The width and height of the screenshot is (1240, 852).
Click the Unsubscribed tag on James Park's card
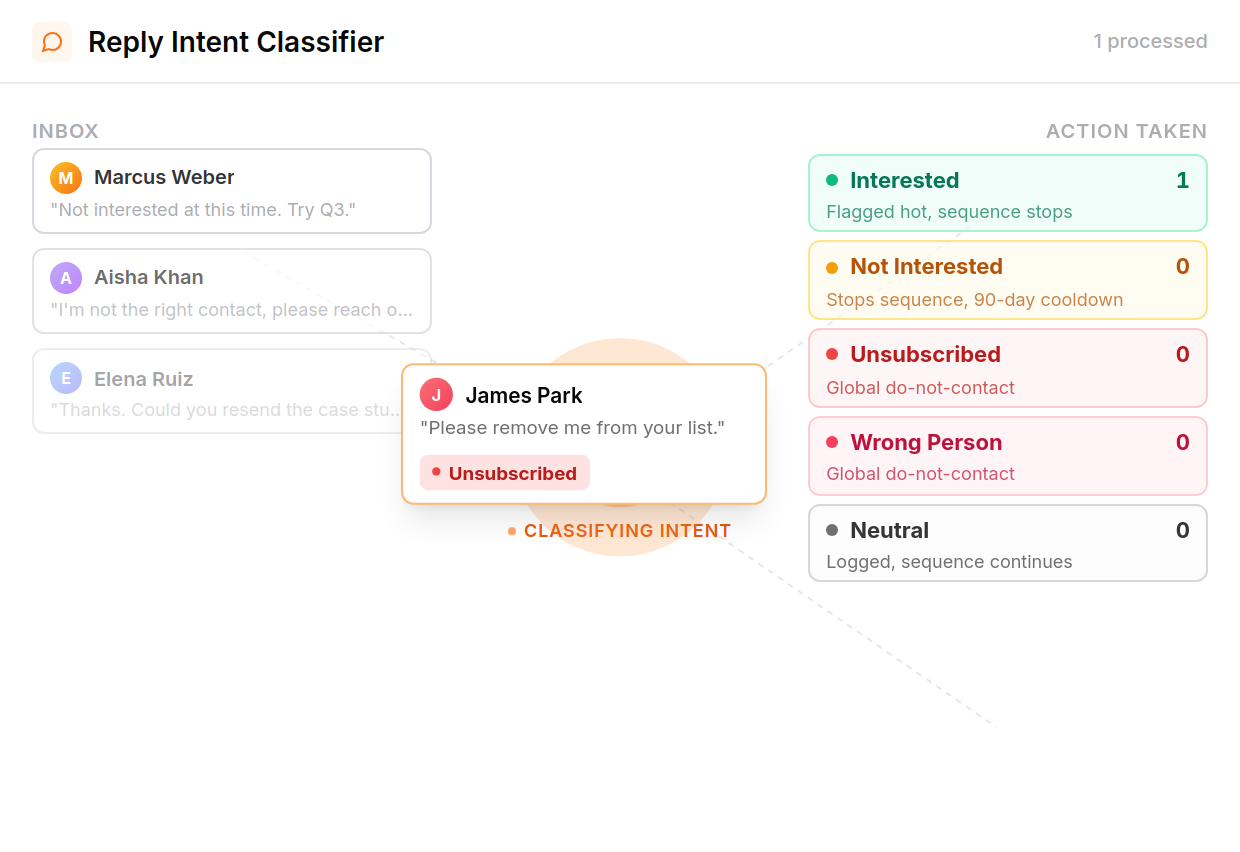(505, 473)
